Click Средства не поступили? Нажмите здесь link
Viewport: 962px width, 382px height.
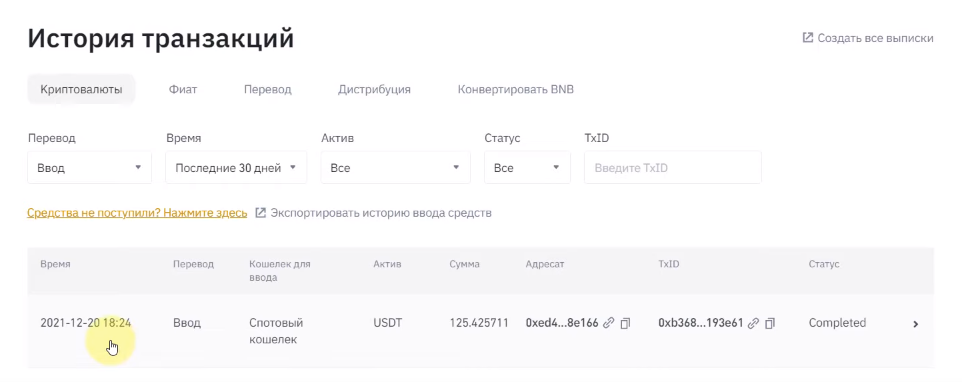click(137, 213)
